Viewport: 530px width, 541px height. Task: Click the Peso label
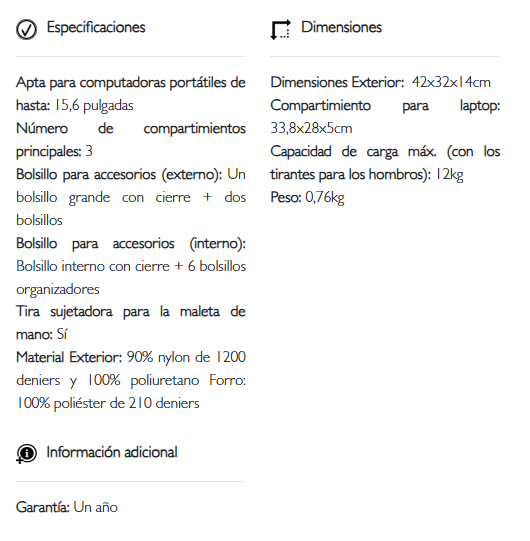point(286,197)
